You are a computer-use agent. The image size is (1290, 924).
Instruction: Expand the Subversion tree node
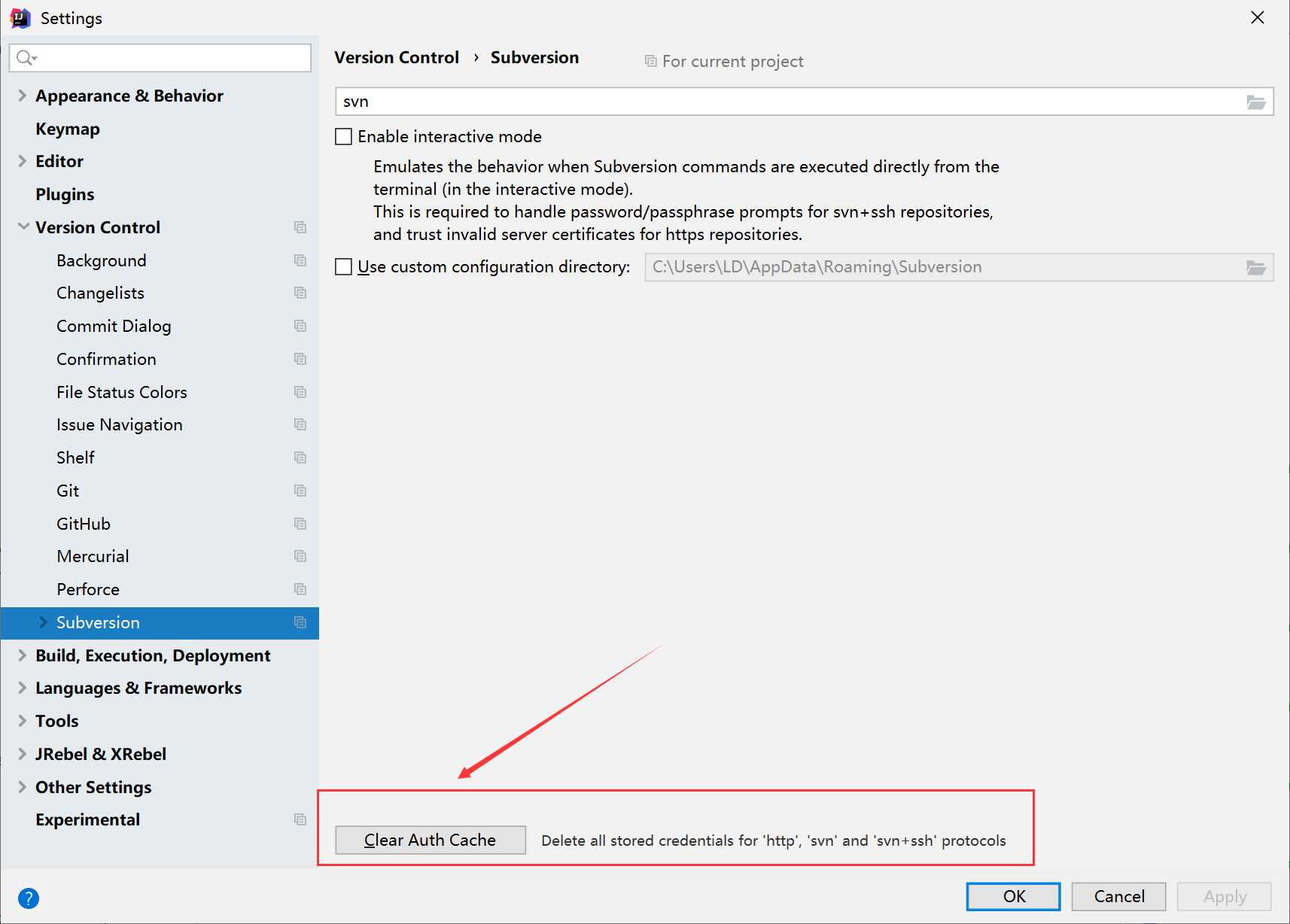(43, 622)
